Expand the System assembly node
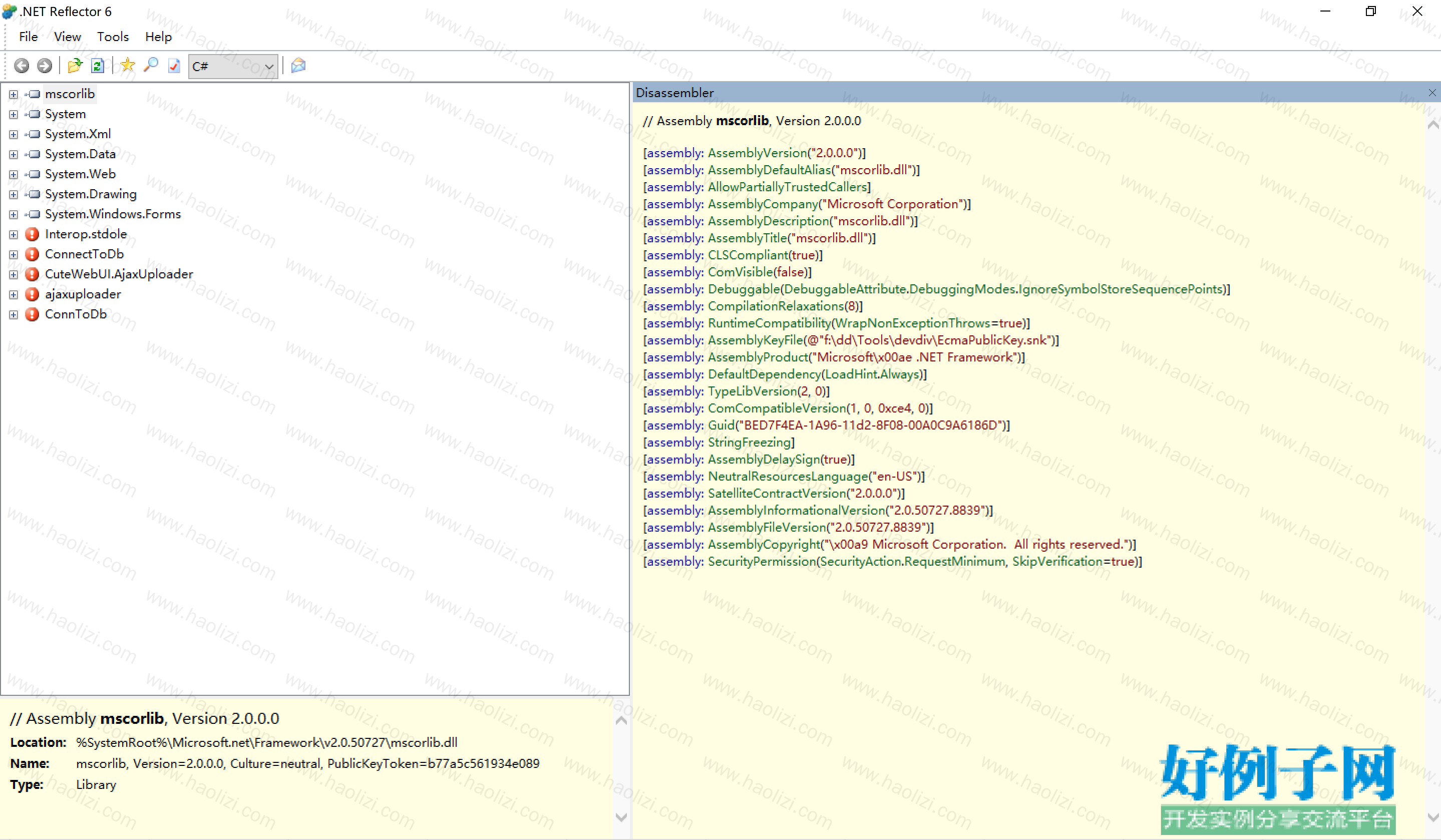The width and height of the screenshot is (1441, 840). point(13,114)
